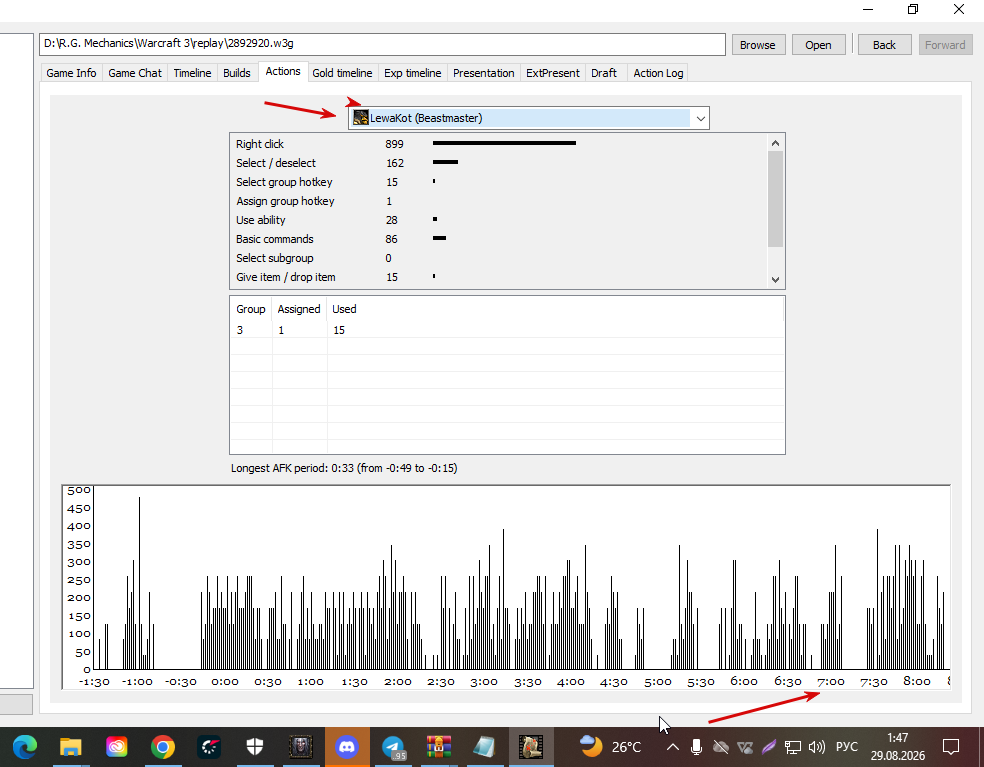This screenshot has height=767, width=984.
Task: Select the Use ability row
Action: pyautogui.click(x=499, y=220)
